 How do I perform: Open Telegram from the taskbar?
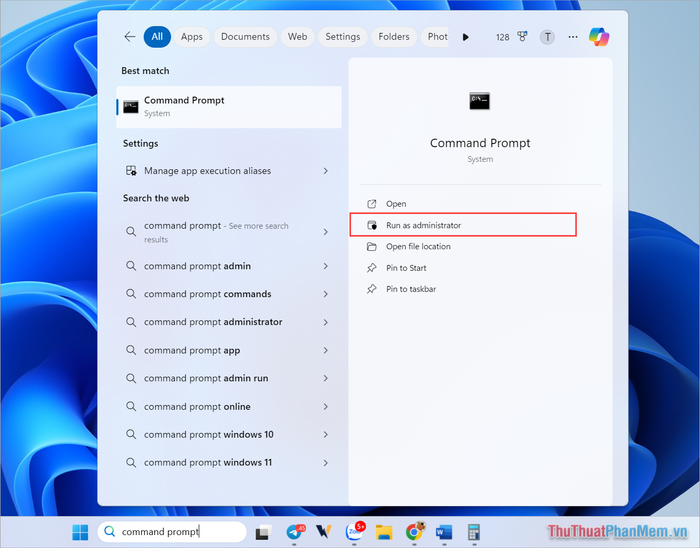tap(295, 532)
